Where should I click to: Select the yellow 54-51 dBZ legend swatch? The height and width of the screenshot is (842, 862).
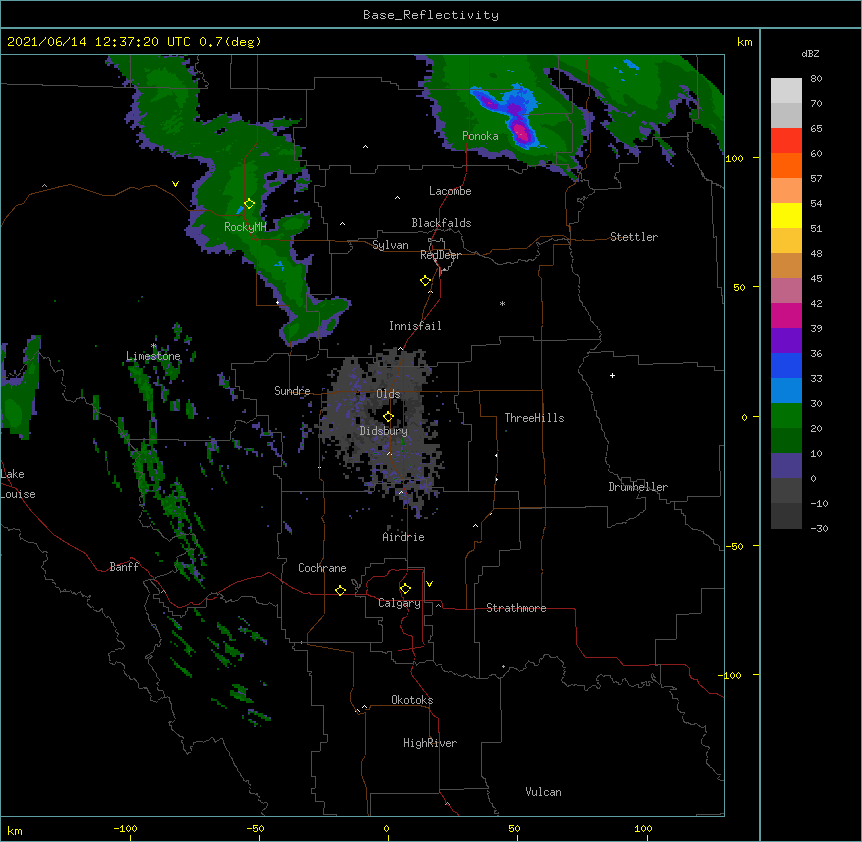pyautogui.click(x=786, y=215)
